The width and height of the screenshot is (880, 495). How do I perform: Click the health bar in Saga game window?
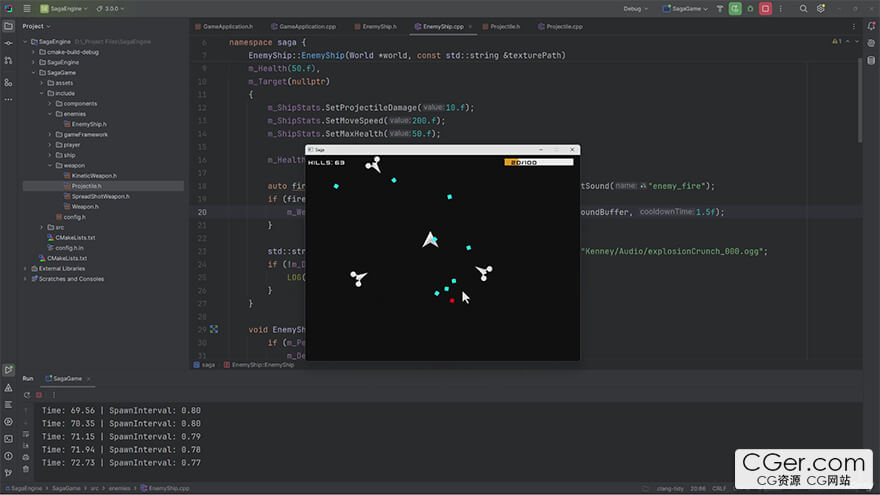click(539, 162)
